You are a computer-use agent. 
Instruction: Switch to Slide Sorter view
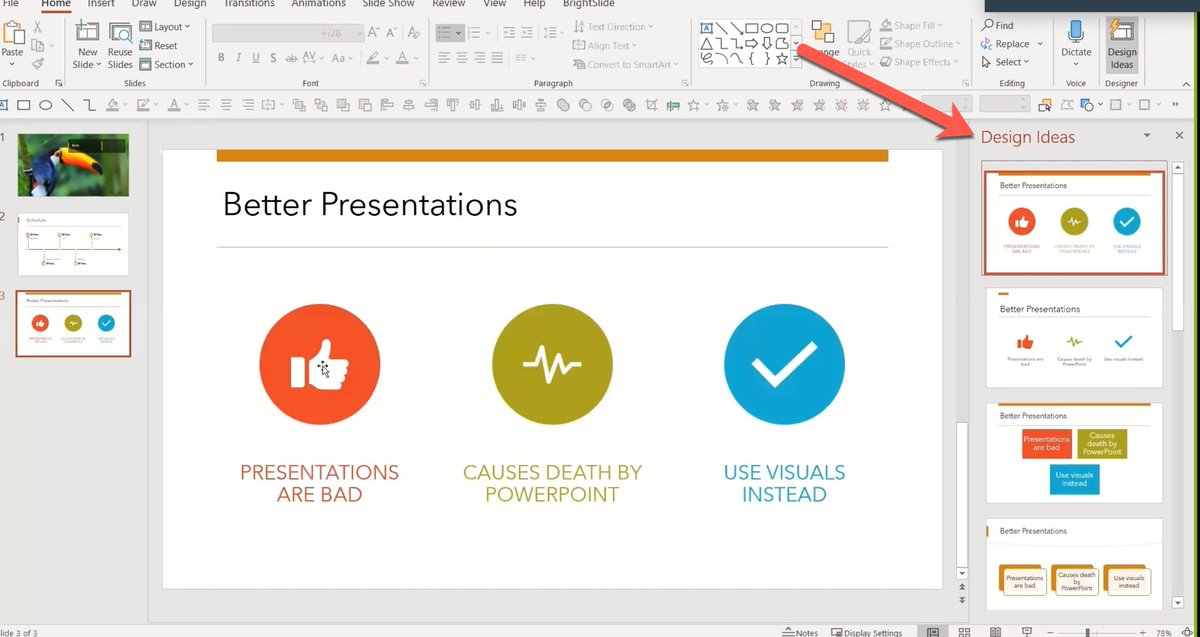tap(964, 632)
